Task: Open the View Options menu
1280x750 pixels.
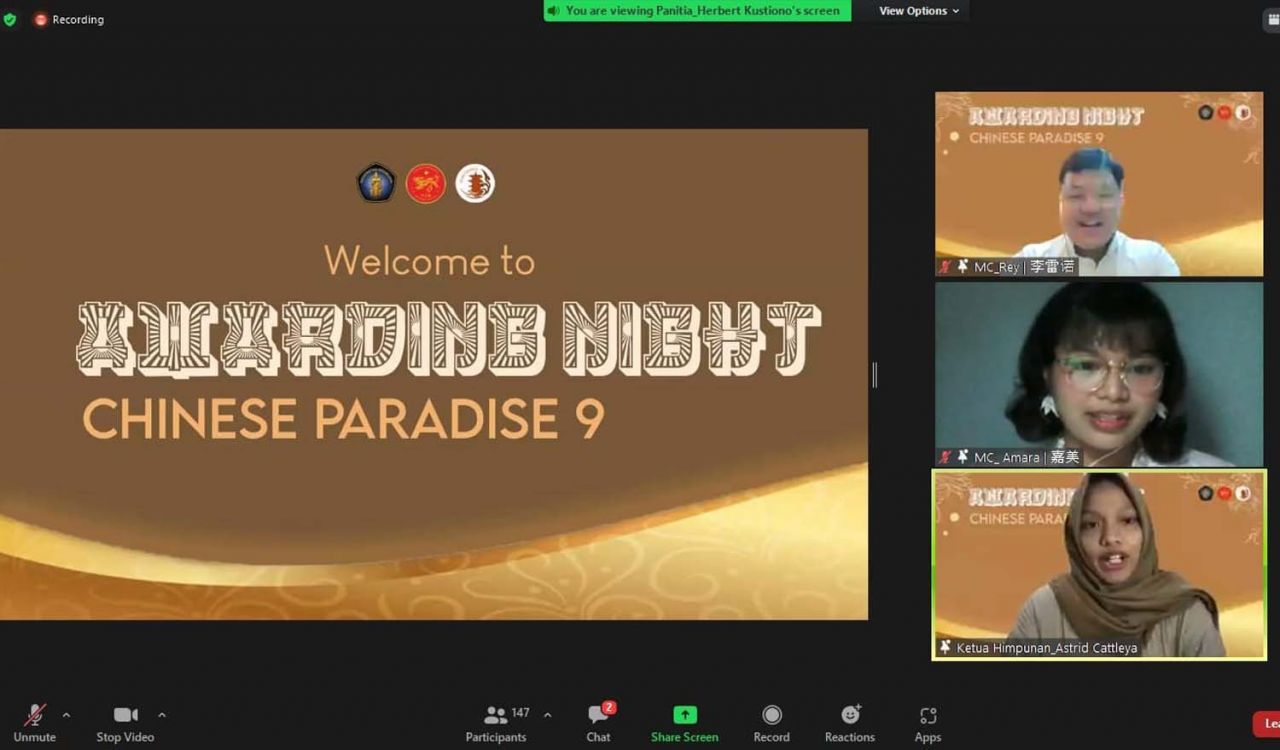Action: tap(918, 11)
